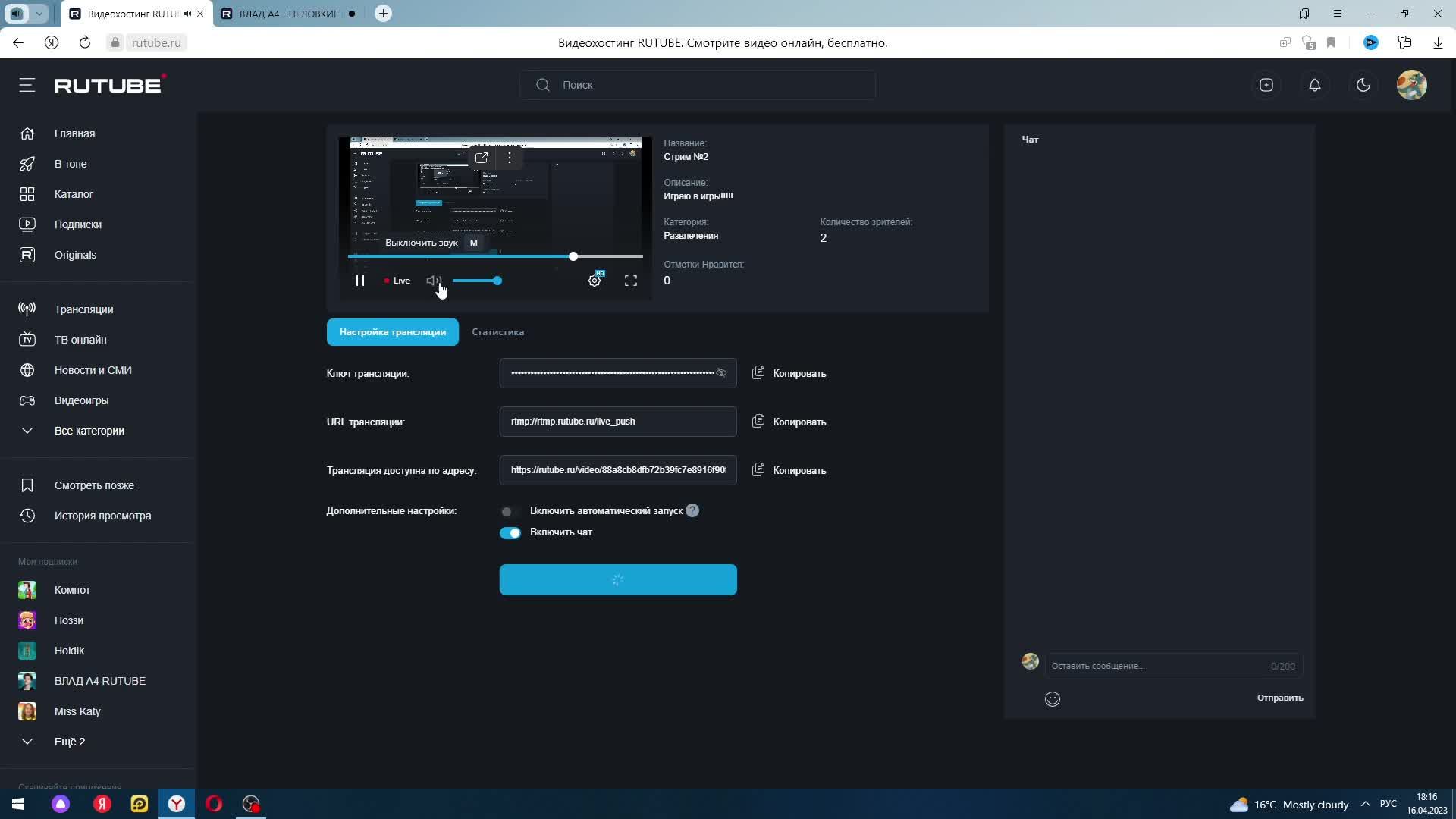This screenshot has height=819, width=1456.
Task: Send chat message with Отправить
Action: [x=1280, y=698]
